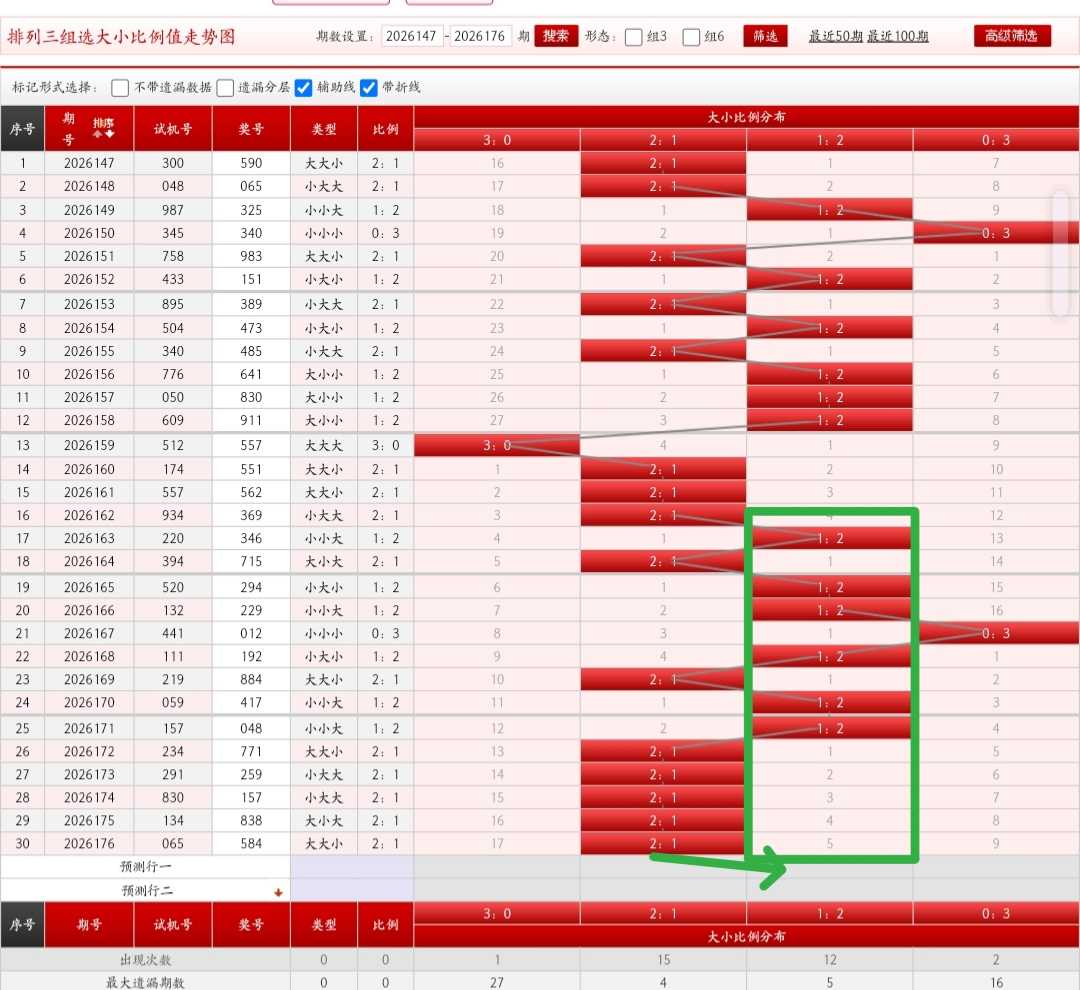Show the 最近100期 results
Viewport: 1080px width, 990px height.
point(897,36)
